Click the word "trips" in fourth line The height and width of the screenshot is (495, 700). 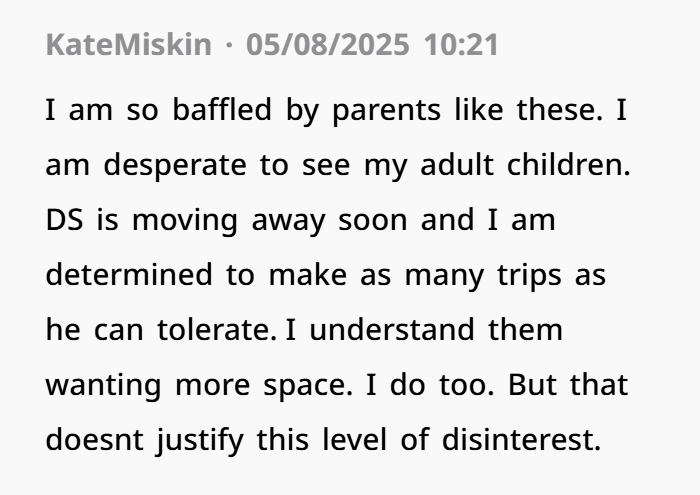point(529,276)
